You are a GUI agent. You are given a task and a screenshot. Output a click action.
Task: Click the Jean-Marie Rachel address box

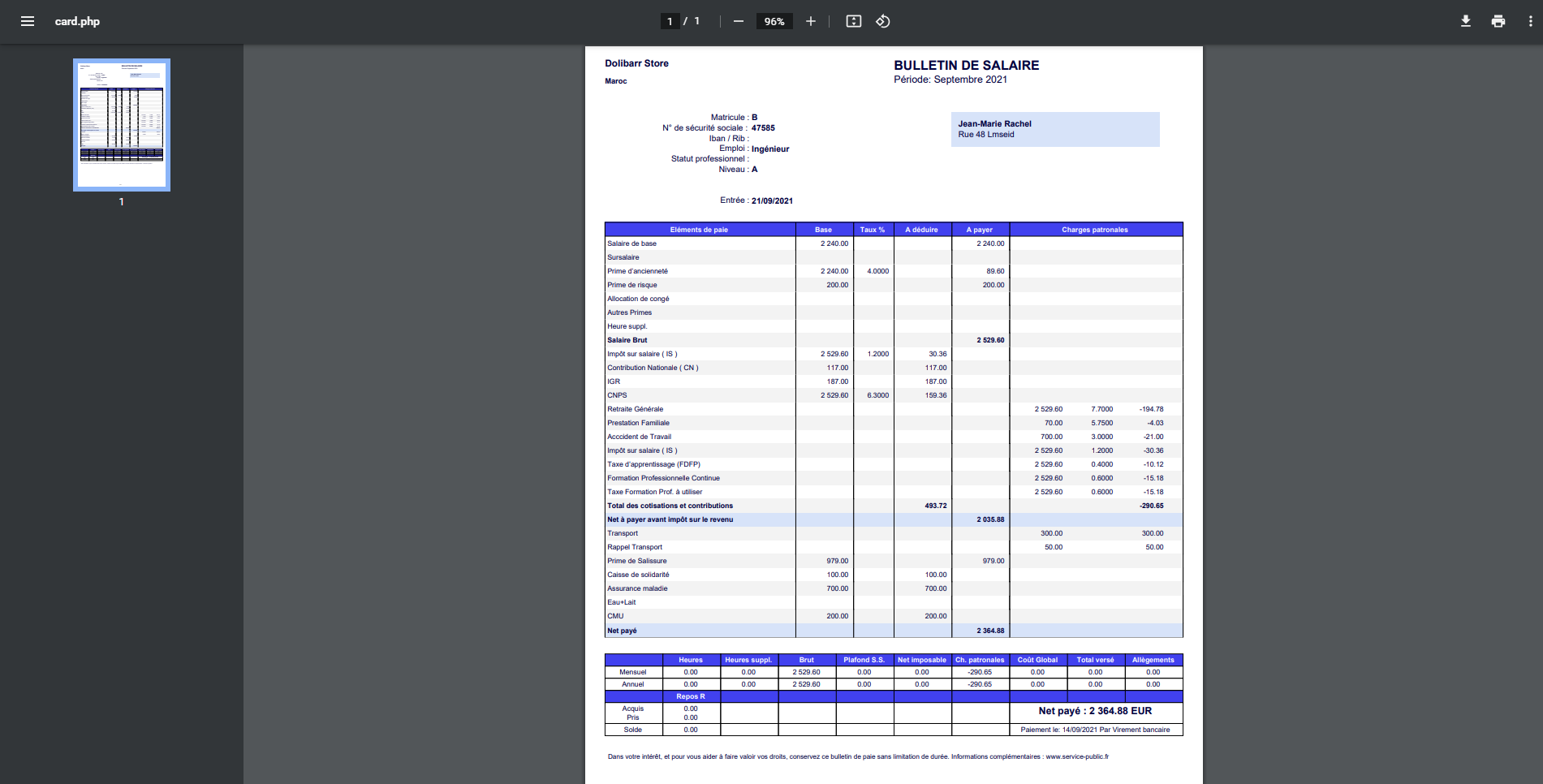coord(1054,129)
